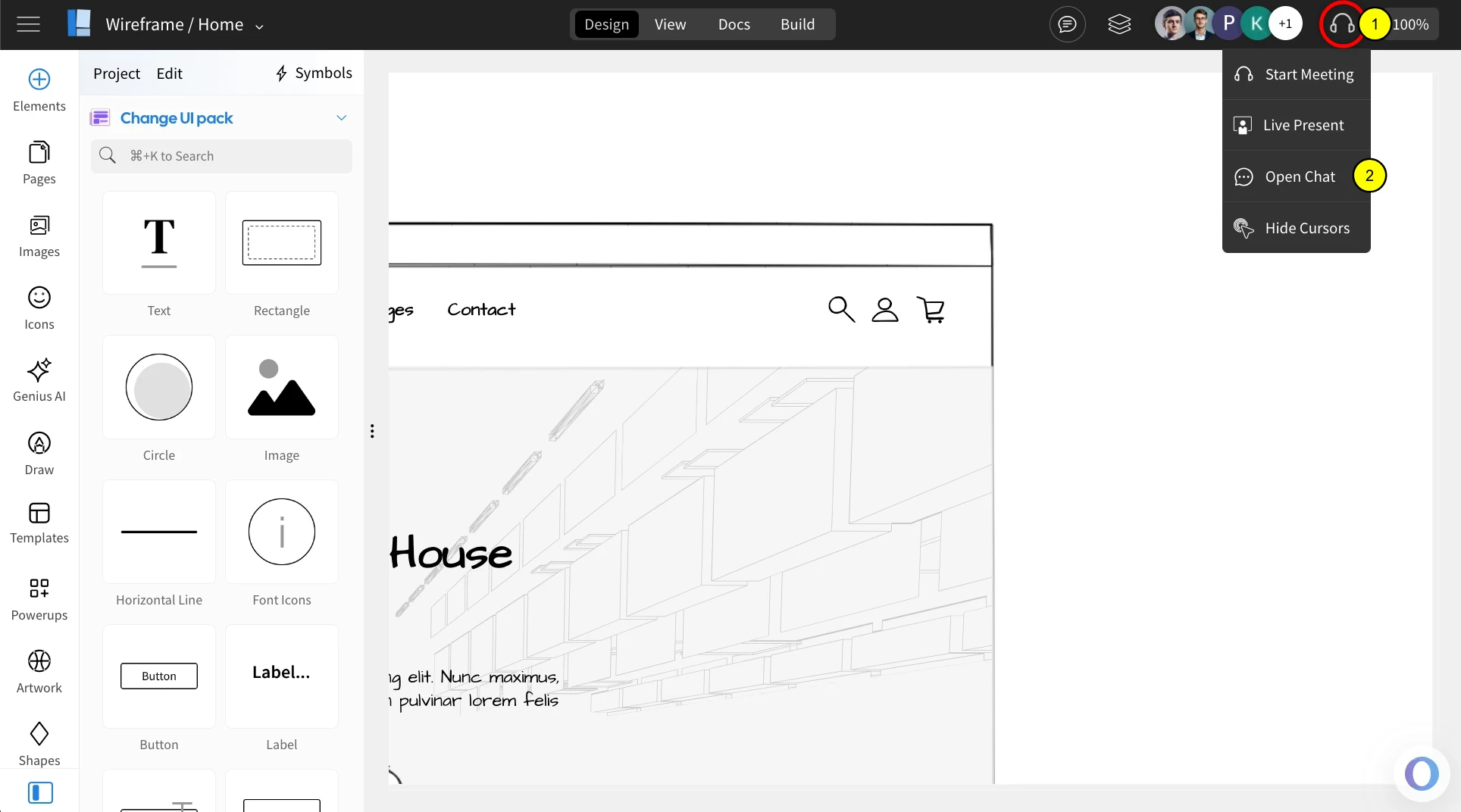This screenshot has height=812, width=1461.
Task: Open the layers icon near the avatars
Action: pos(1119,23)
